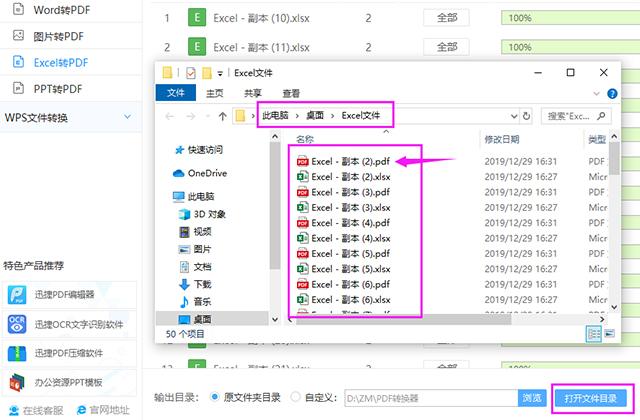Screen dimensions: 640x420
Task: Open 下载 folder in navigation pane
Action: tap(196, 284)
